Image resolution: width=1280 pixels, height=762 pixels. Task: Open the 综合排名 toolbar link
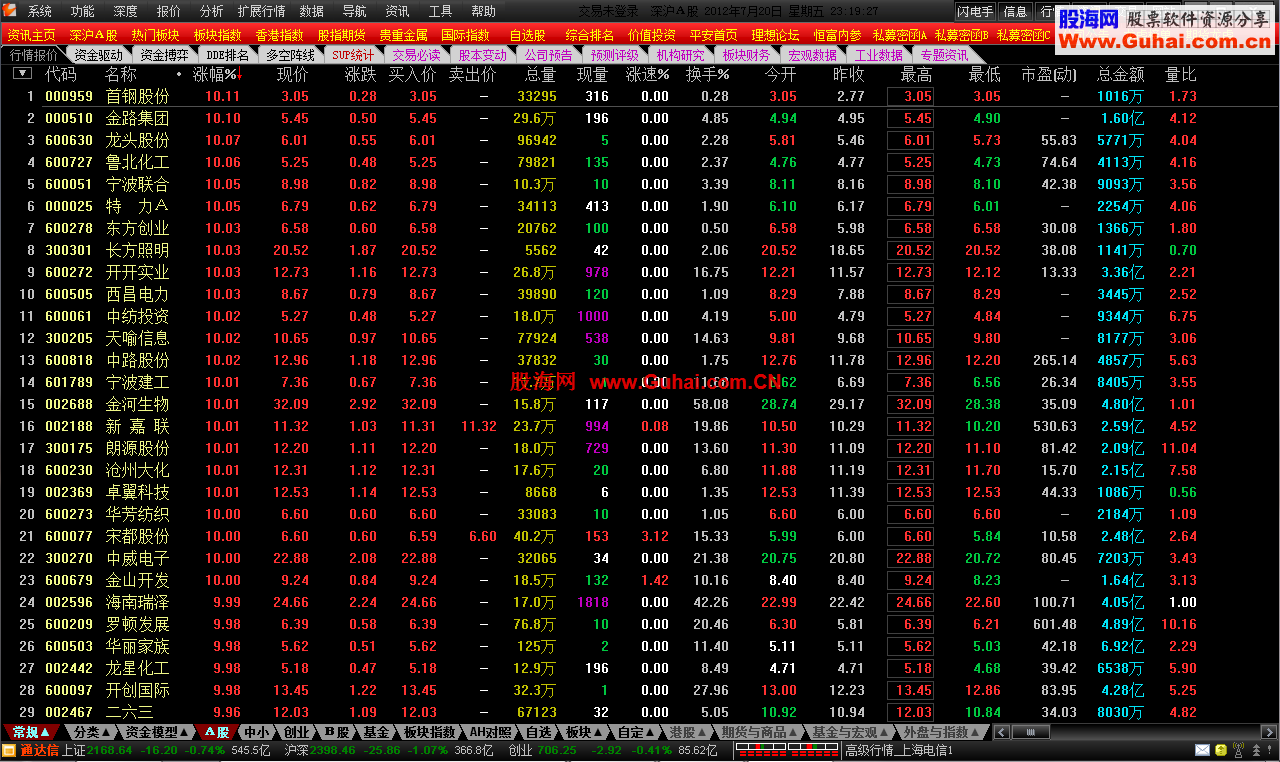pos(589,35)
